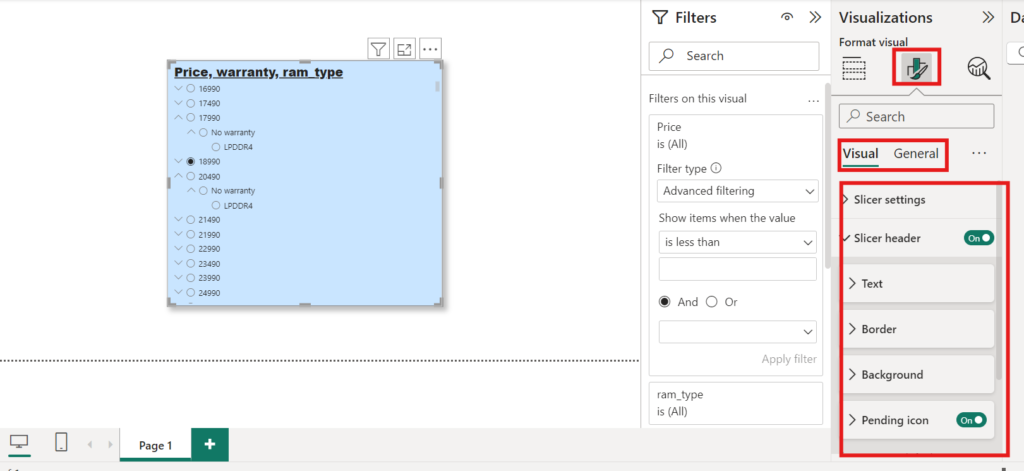Open the Analytics magnifier icon

tap(979, 68)
